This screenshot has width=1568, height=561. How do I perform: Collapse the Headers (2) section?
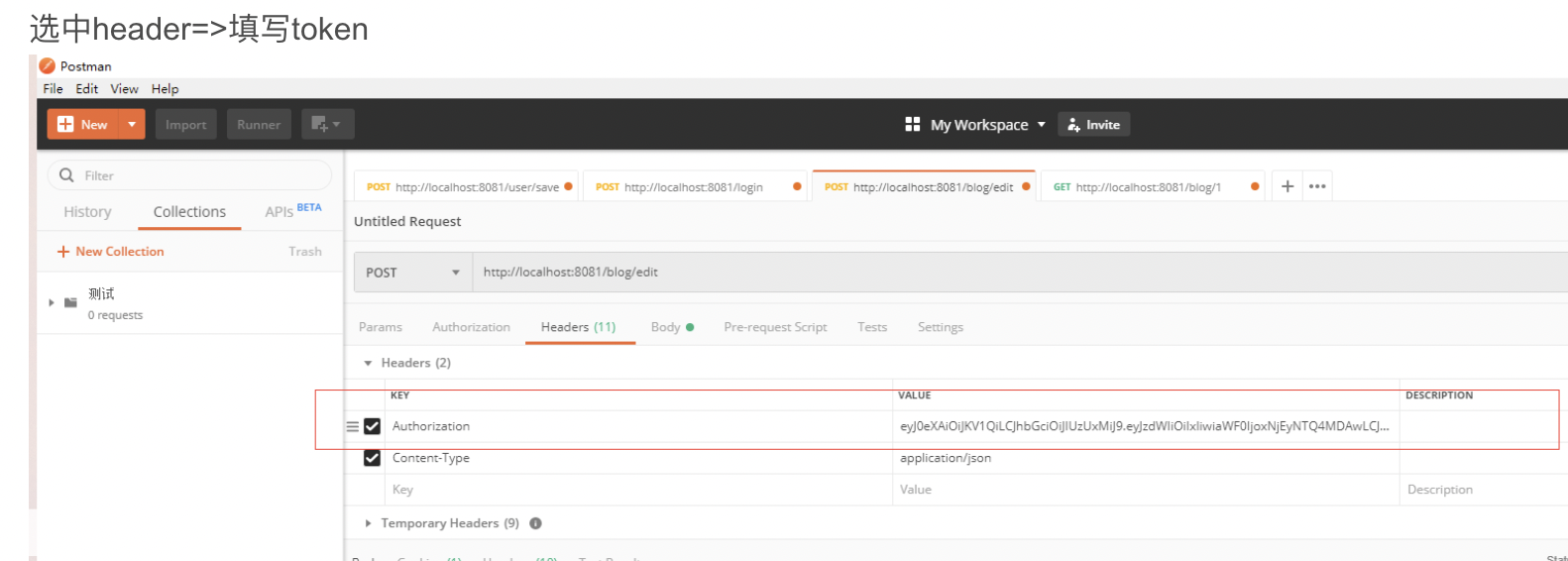coord(369,364)
